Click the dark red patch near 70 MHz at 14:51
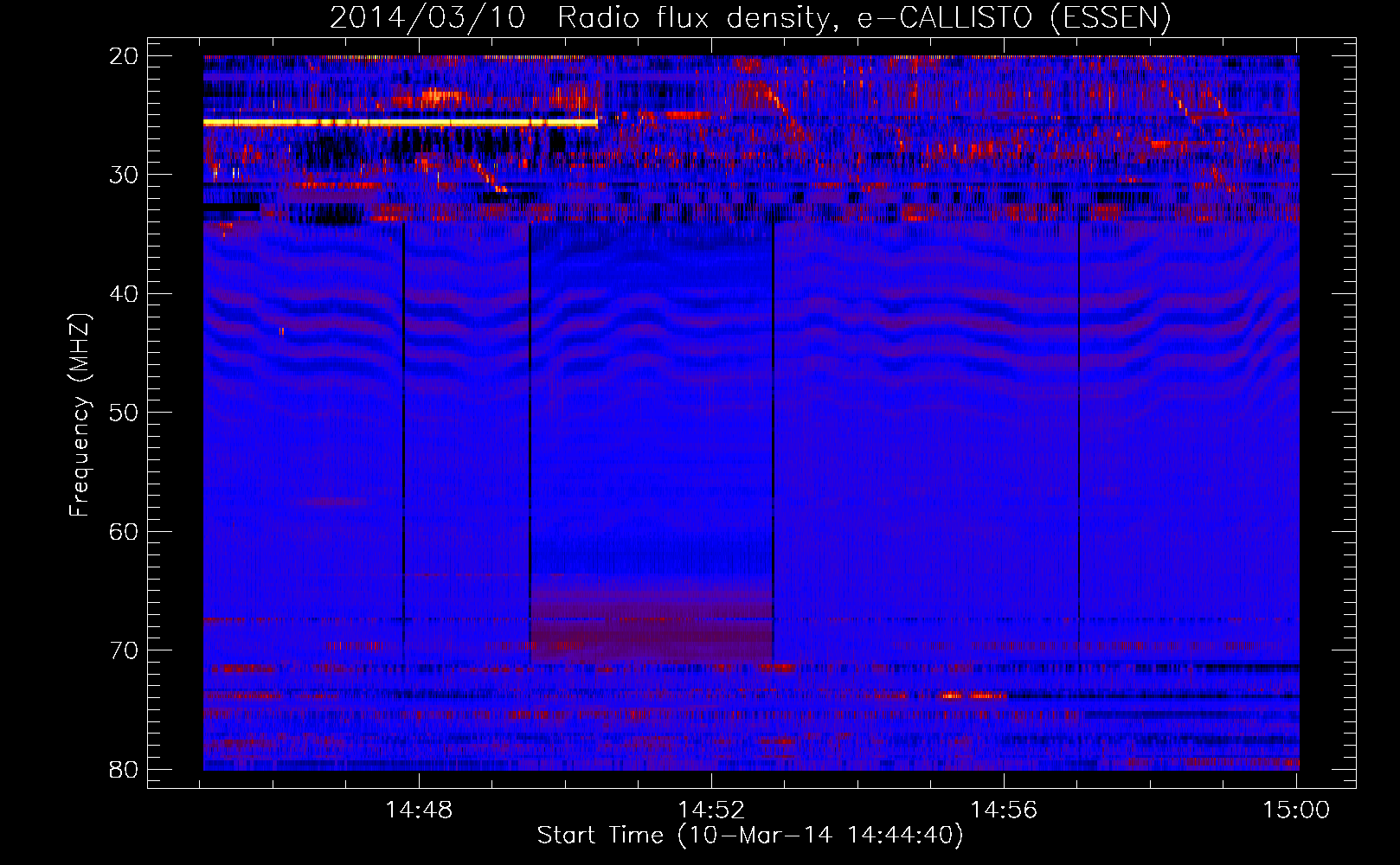Image resolution: width=1400 pixels, height=865 pixels. pyautogui.click(x=652, y=618)
